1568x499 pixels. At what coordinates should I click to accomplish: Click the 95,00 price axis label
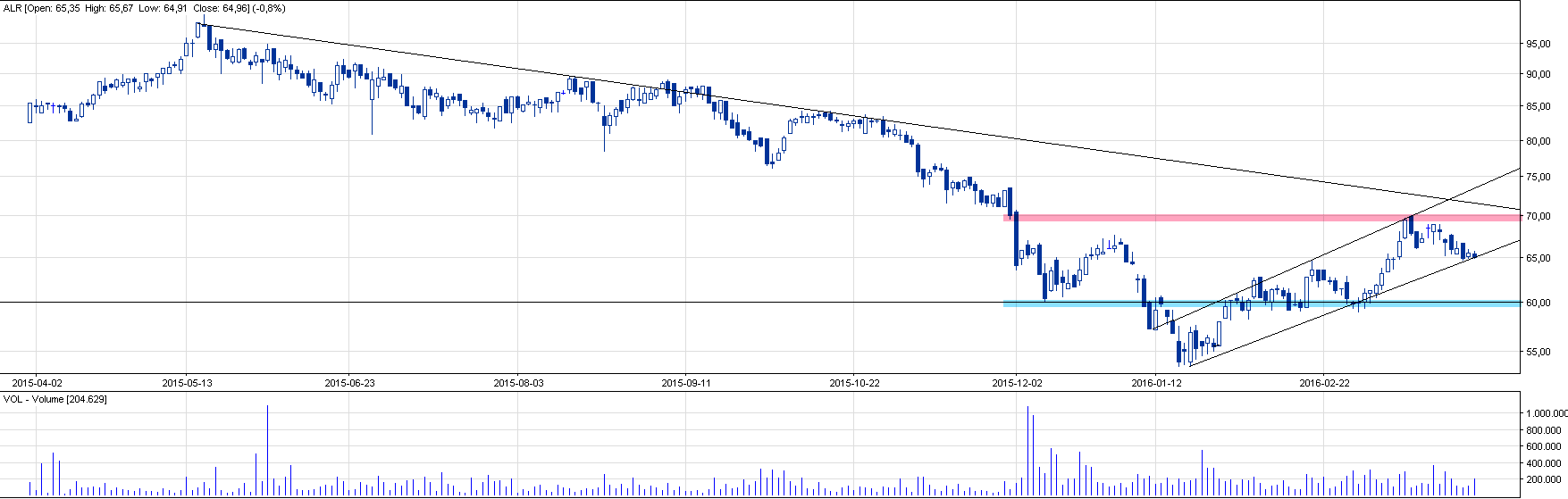(x=1537, y=44)
